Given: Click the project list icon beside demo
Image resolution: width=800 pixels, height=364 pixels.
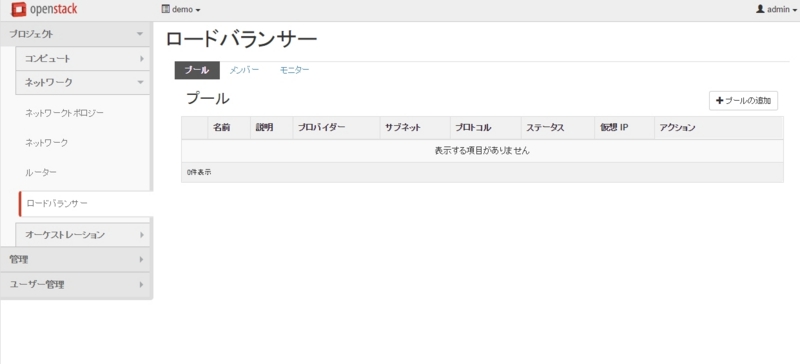Looking at the screenshot, I should (165, 9).
